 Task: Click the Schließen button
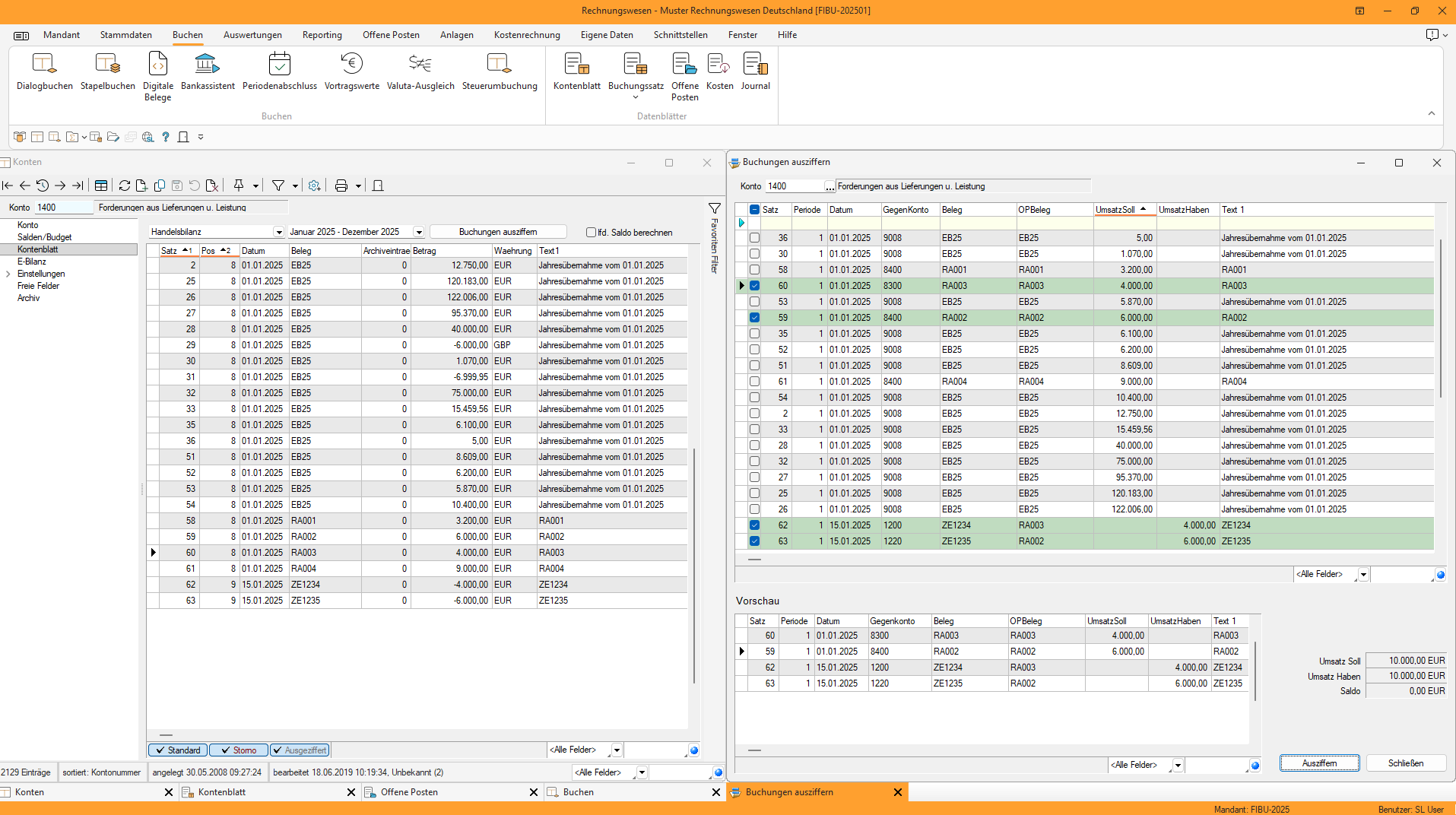1405,763
